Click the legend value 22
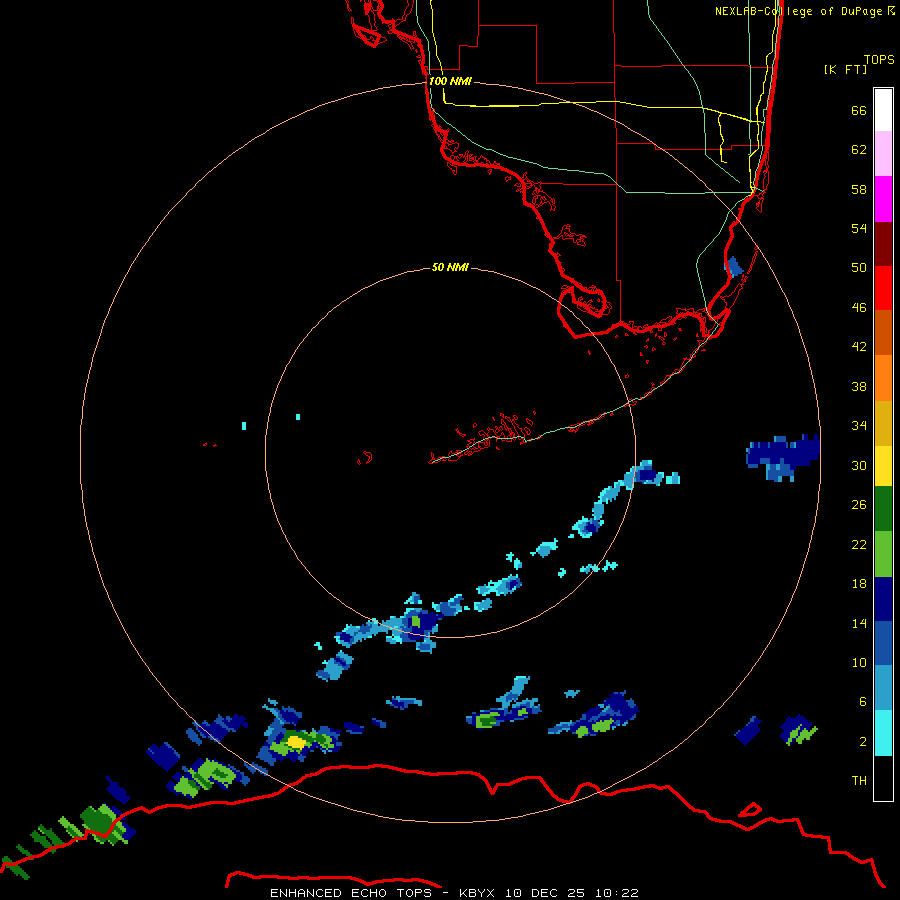This screenshot has width=900, height=900. (x=859, y=544)
